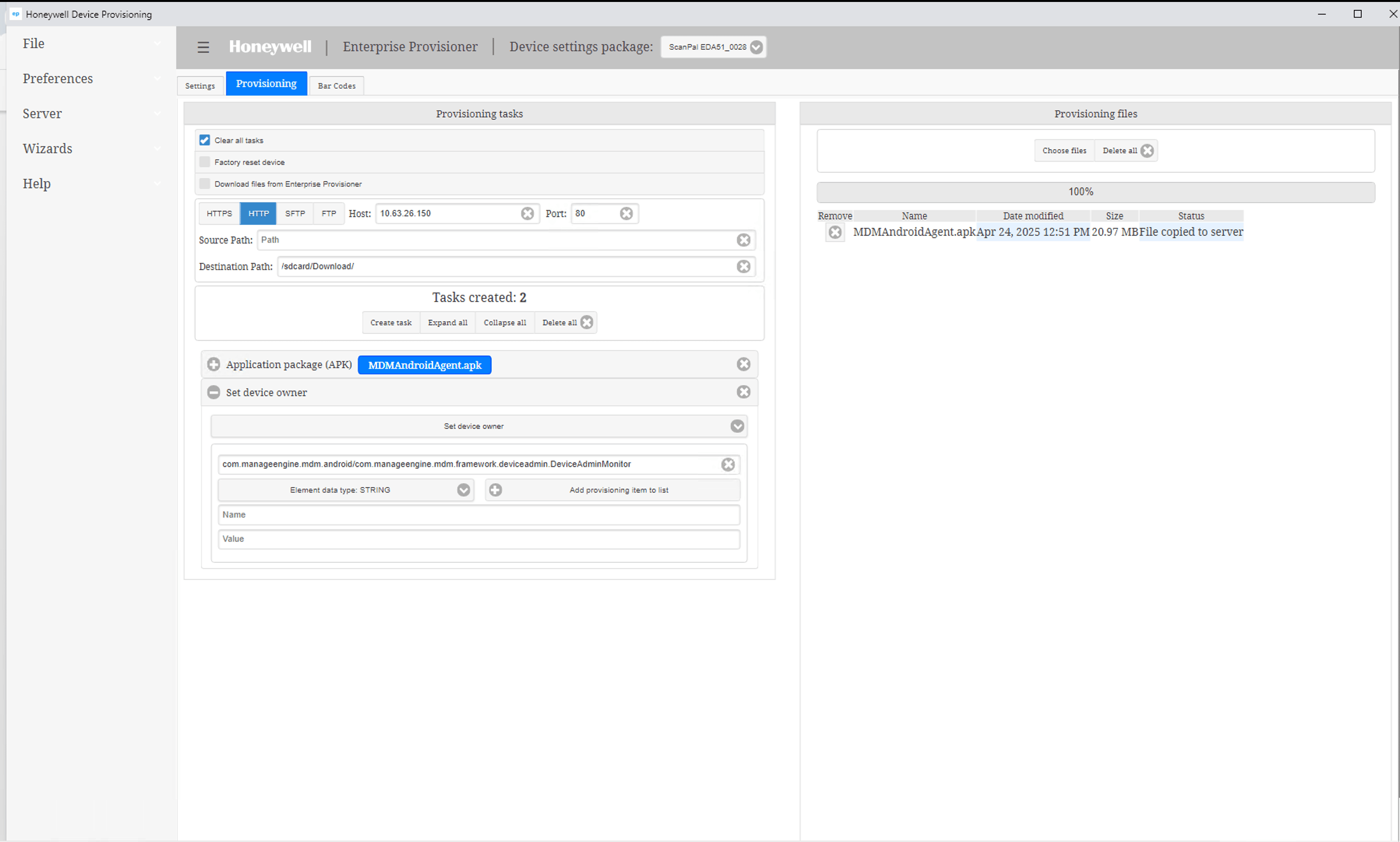Check Download files from Enterprise Provisioner

click(x=205, y=184)
